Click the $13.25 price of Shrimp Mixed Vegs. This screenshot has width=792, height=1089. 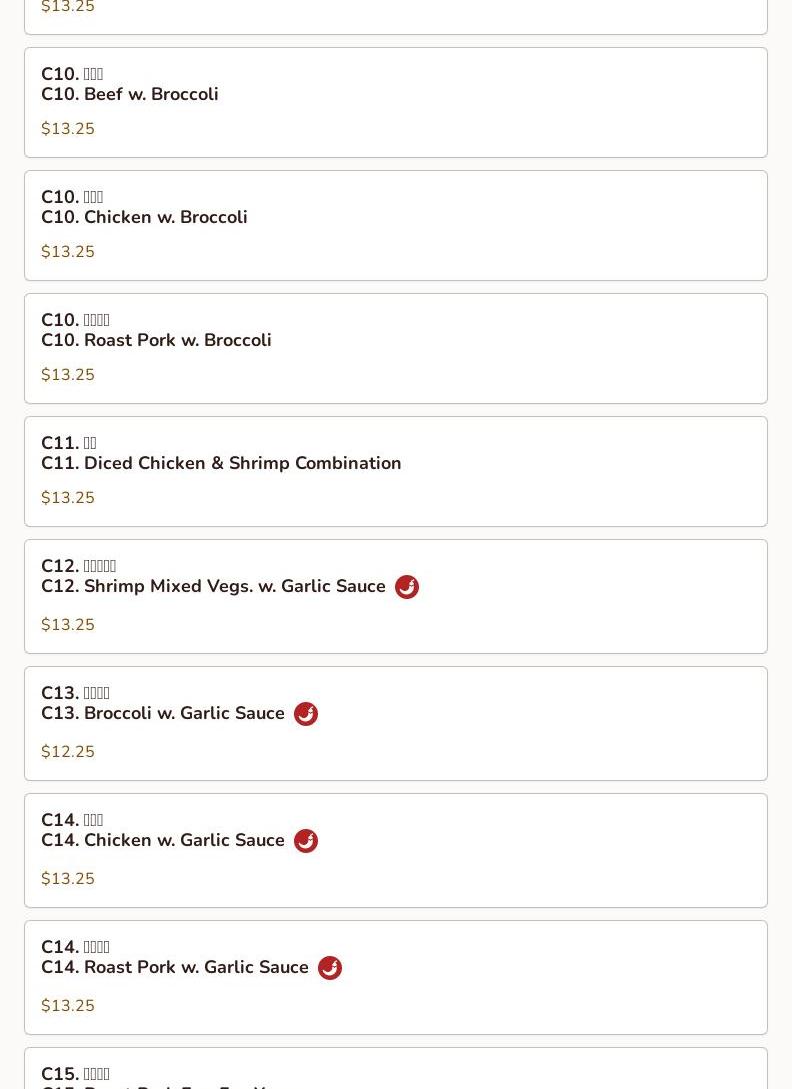coord(68,624)
